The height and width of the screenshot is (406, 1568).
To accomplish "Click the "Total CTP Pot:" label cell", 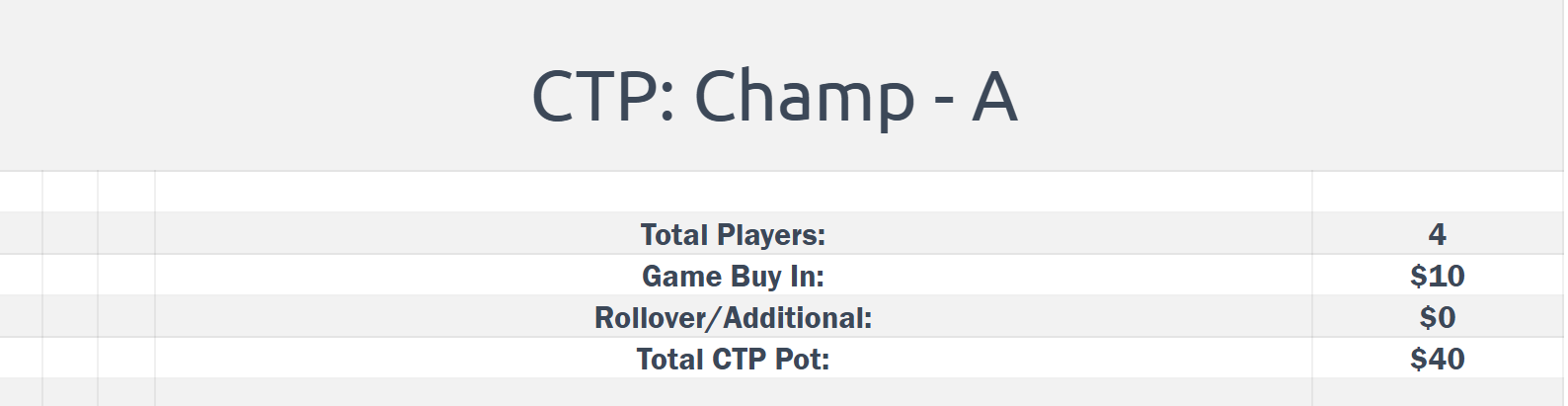I will coord(733,359).
